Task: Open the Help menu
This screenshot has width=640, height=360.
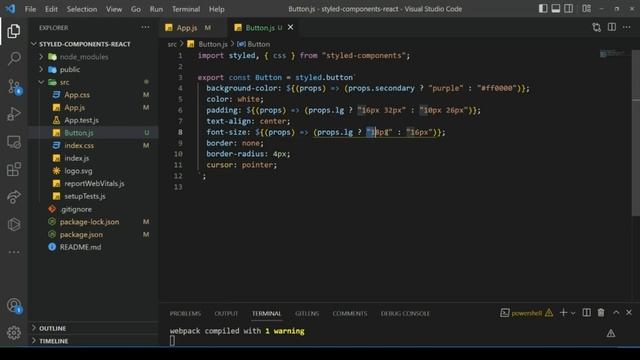Action: pos(216,9)
